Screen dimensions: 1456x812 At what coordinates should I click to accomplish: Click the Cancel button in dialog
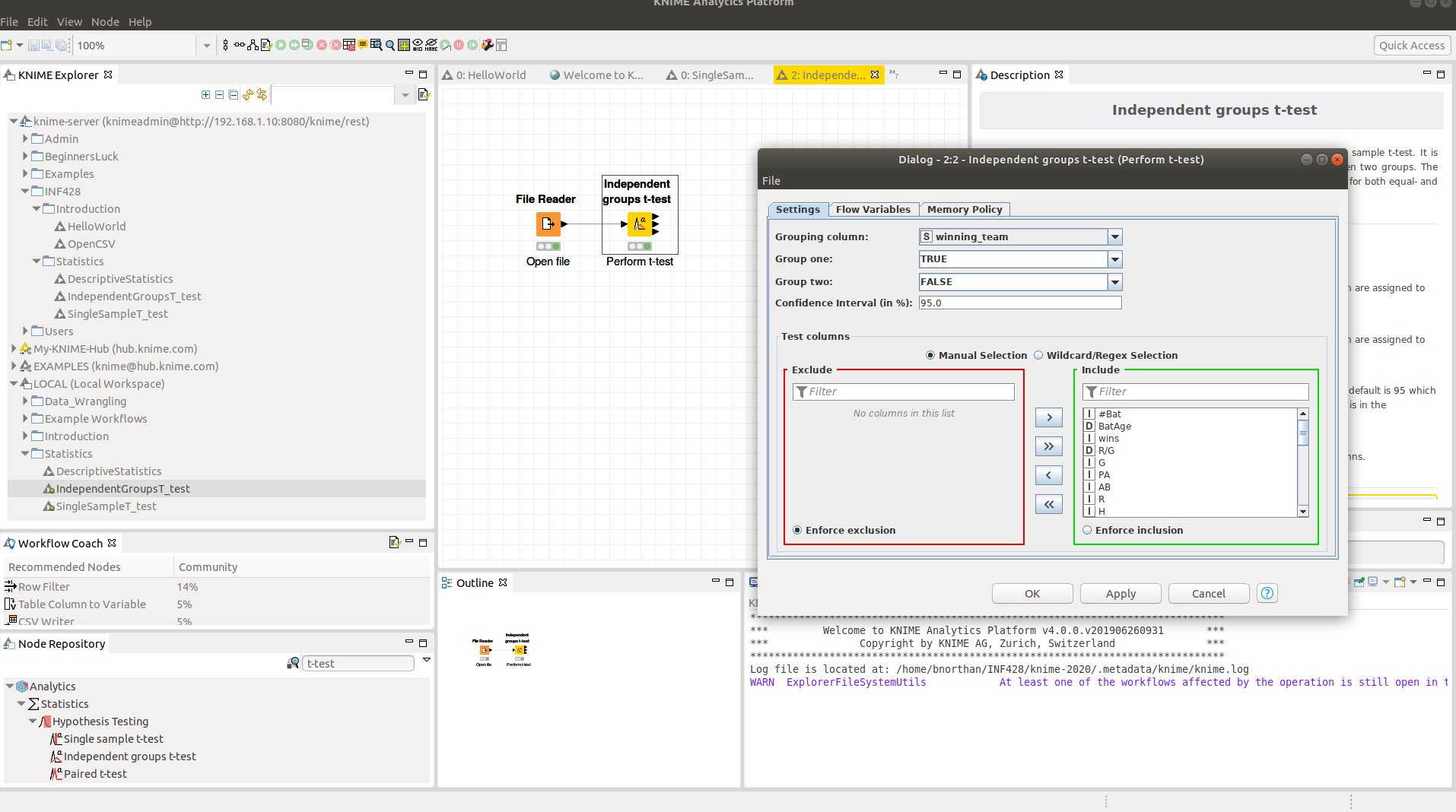1209,593
